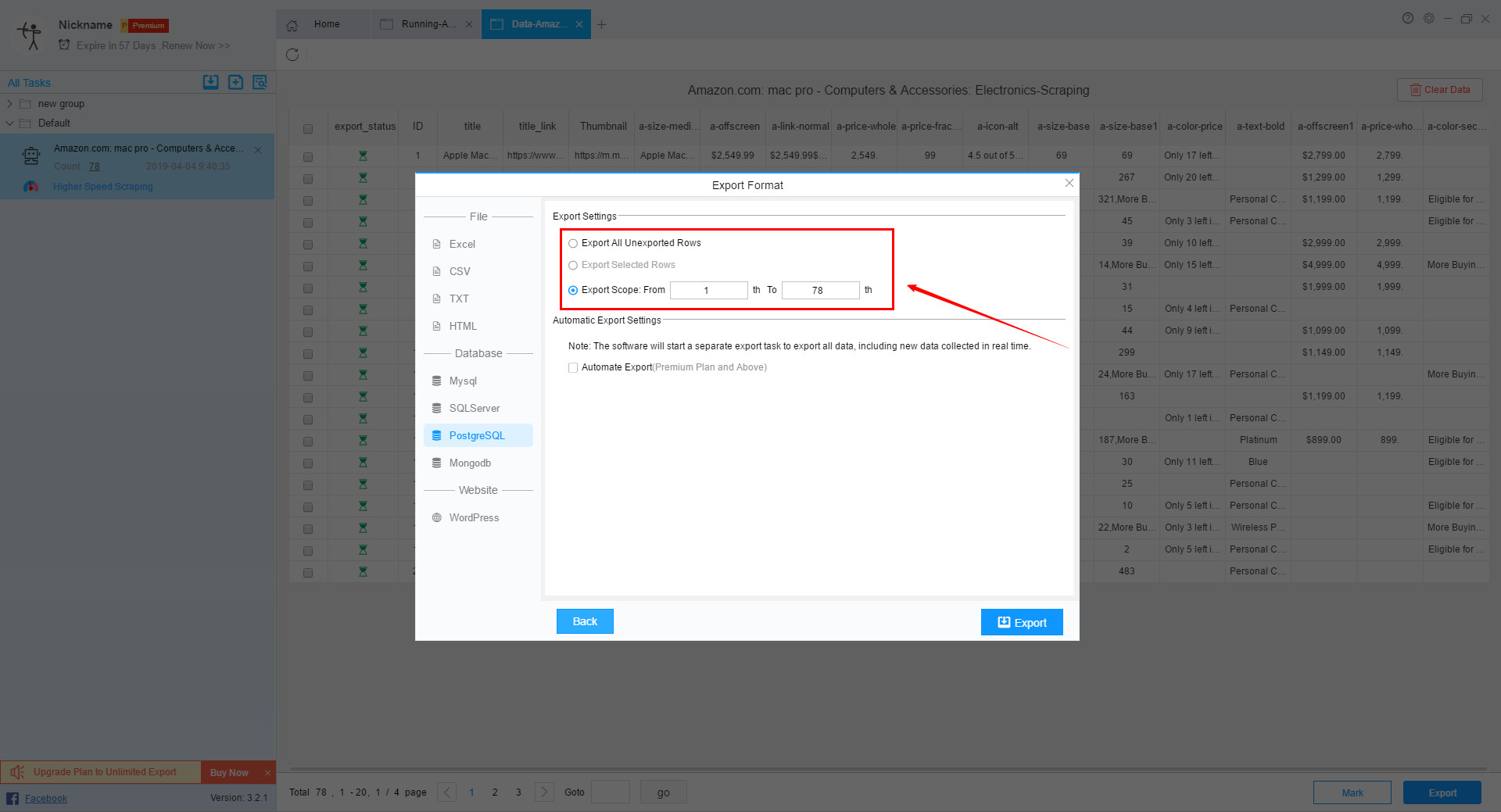Collapse the Default folder
This screenshot has width=1501, height=812.
pyautogui.click(x=9, y=123)
